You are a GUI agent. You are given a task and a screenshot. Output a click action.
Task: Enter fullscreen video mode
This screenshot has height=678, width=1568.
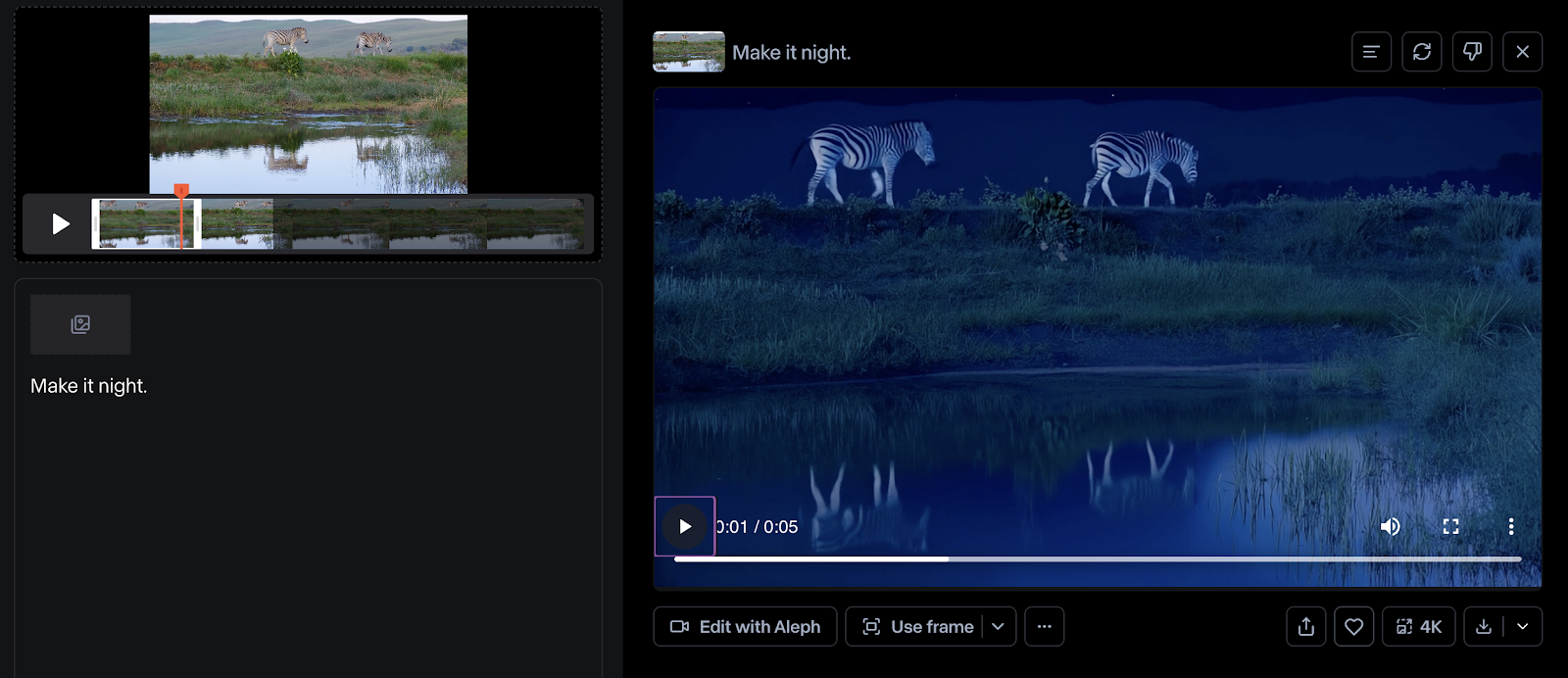coord(1450,527)
